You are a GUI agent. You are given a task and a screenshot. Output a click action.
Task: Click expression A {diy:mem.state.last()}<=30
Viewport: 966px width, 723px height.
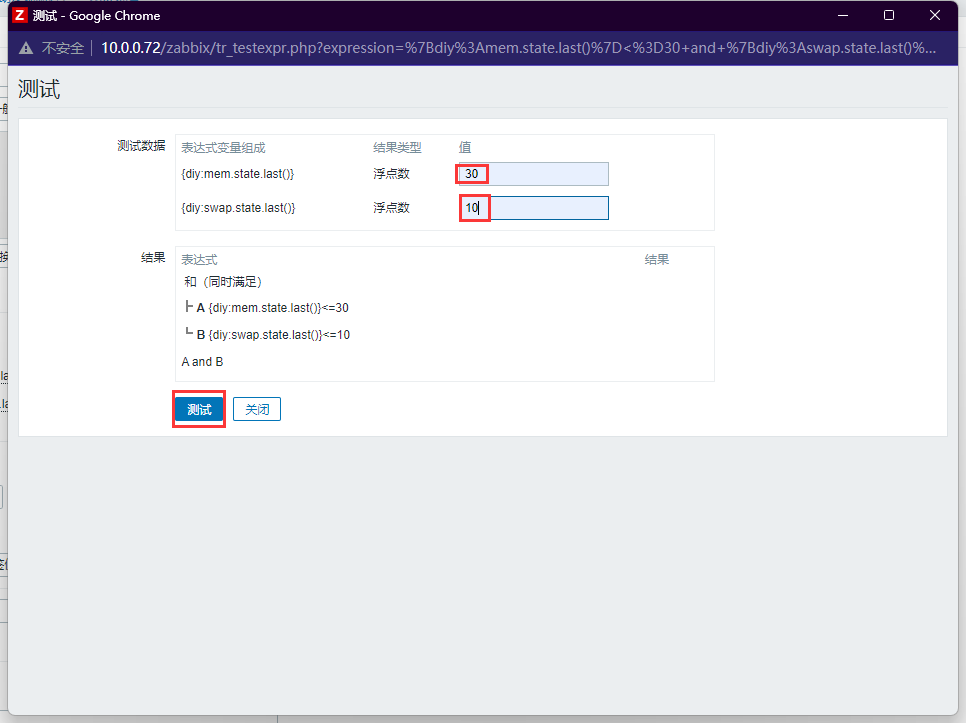pyautogui.click(x=272, y=308)
